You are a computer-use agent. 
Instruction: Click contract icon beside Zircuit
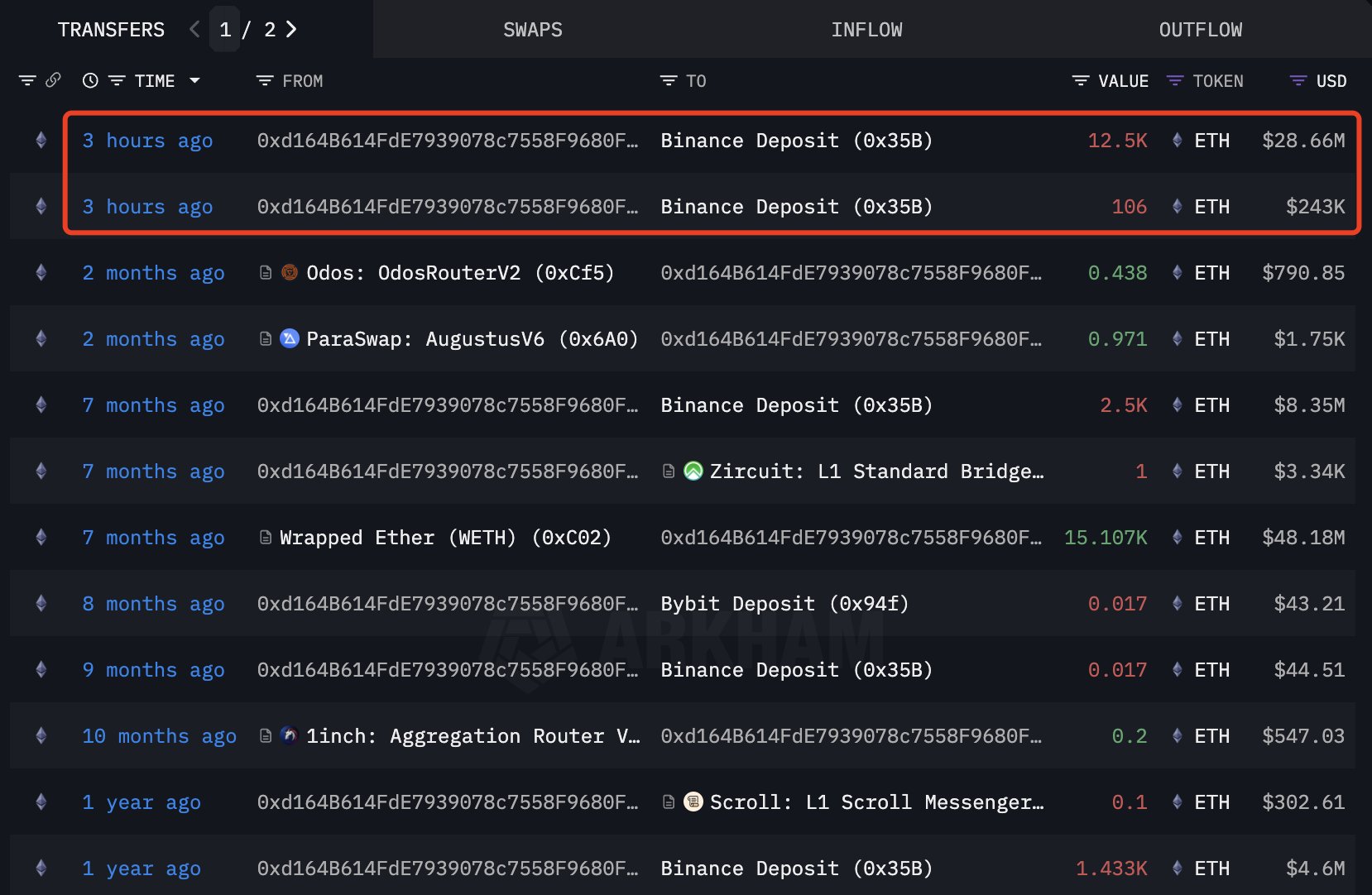coord(669,471)
